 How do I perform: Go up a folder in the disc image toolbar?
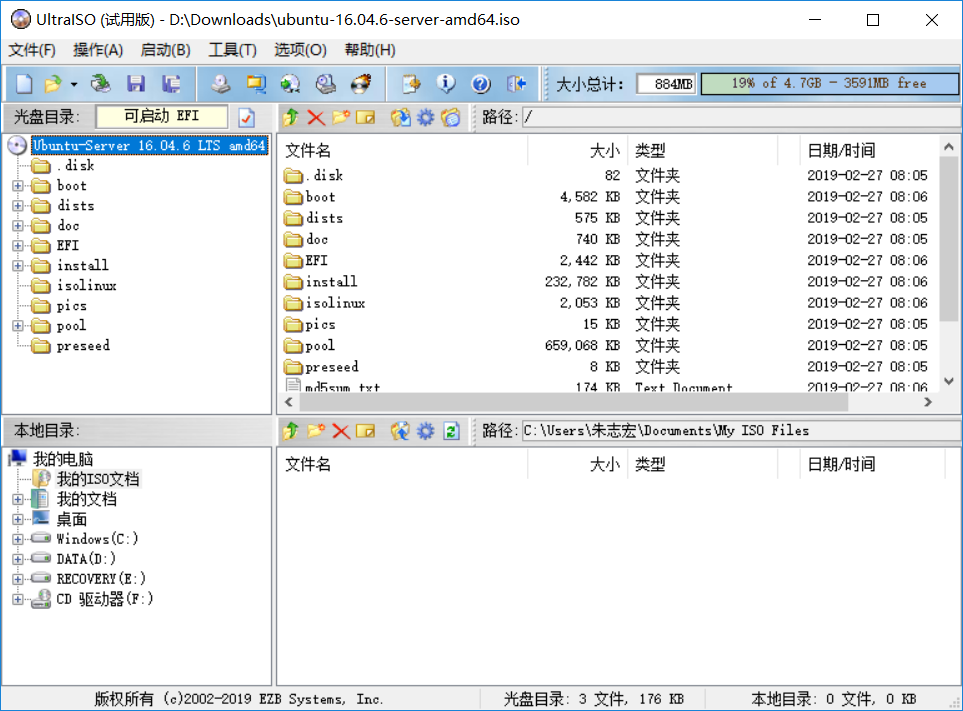tap(290, 117)
